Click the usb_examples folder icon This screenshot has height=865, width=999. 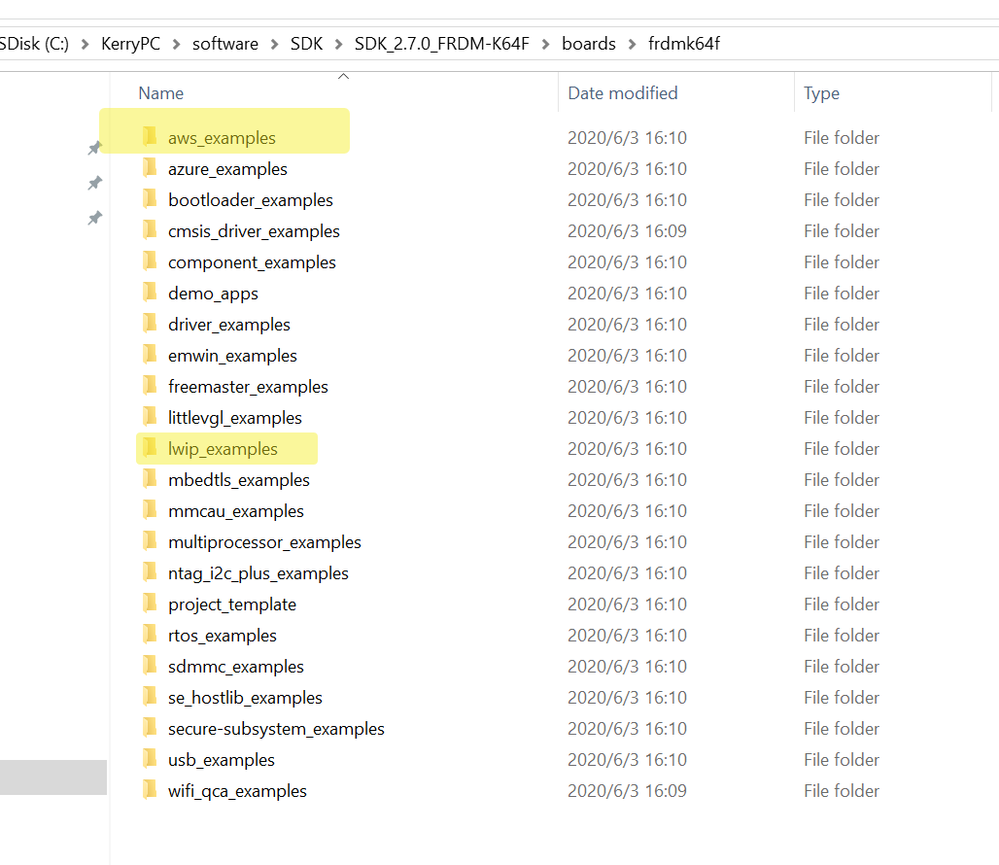[x=150, y=759]
